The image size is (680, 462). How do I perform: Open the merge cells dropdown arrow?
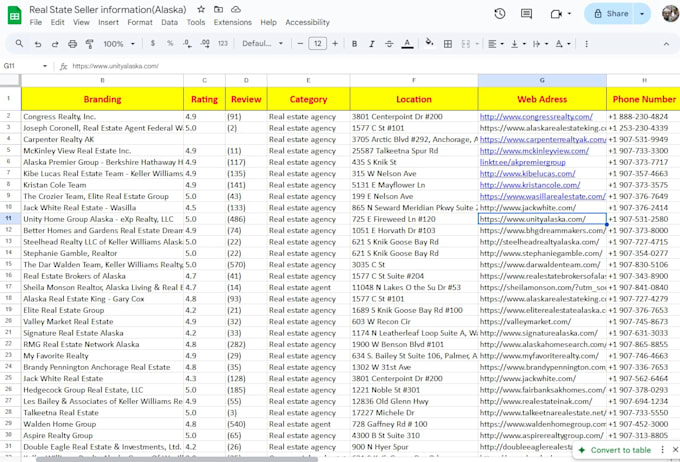click(477, 44)
